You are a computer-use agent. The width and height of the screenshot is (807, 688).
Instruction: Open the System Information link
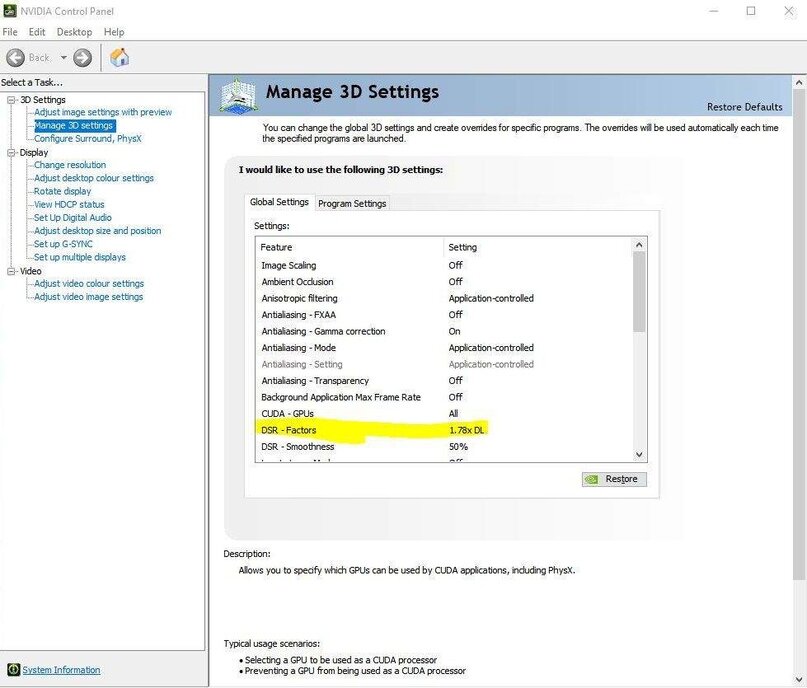pyautogui.click(x=61, y=670)
